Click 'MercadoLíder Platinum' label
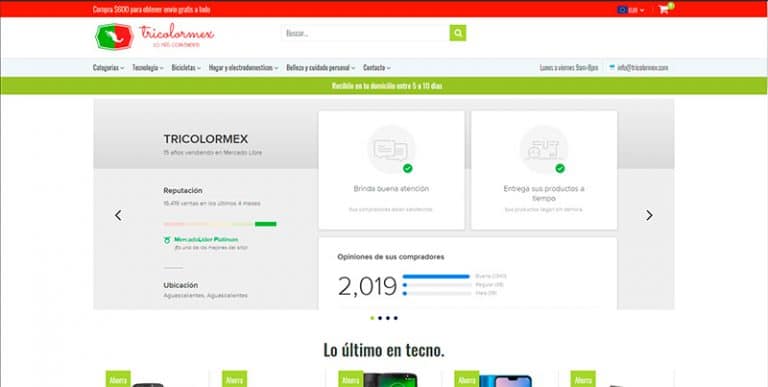This screenshot has height=387, width=768. pos(206,240)
